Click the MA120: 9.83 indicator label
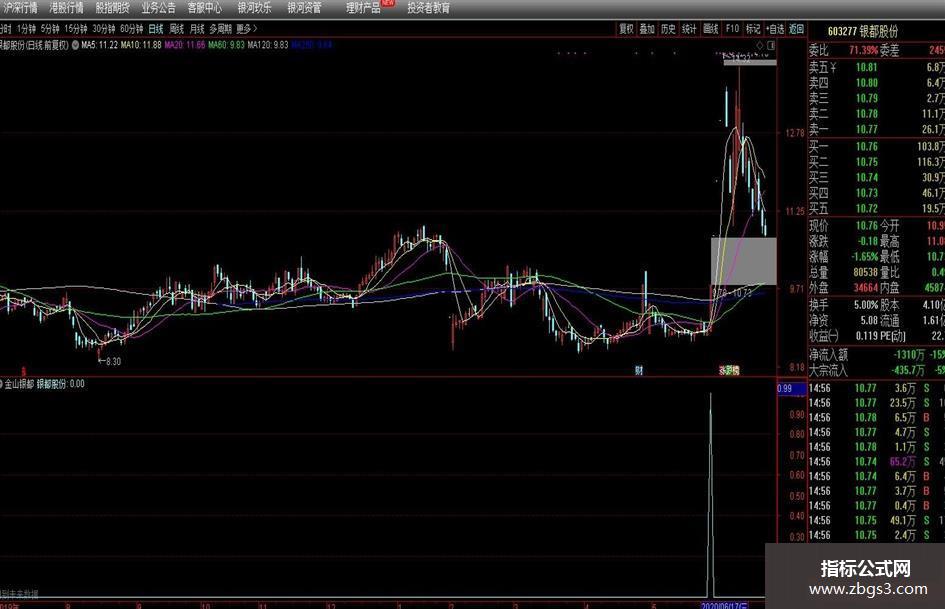945x609 pixels. pos(268,45)
